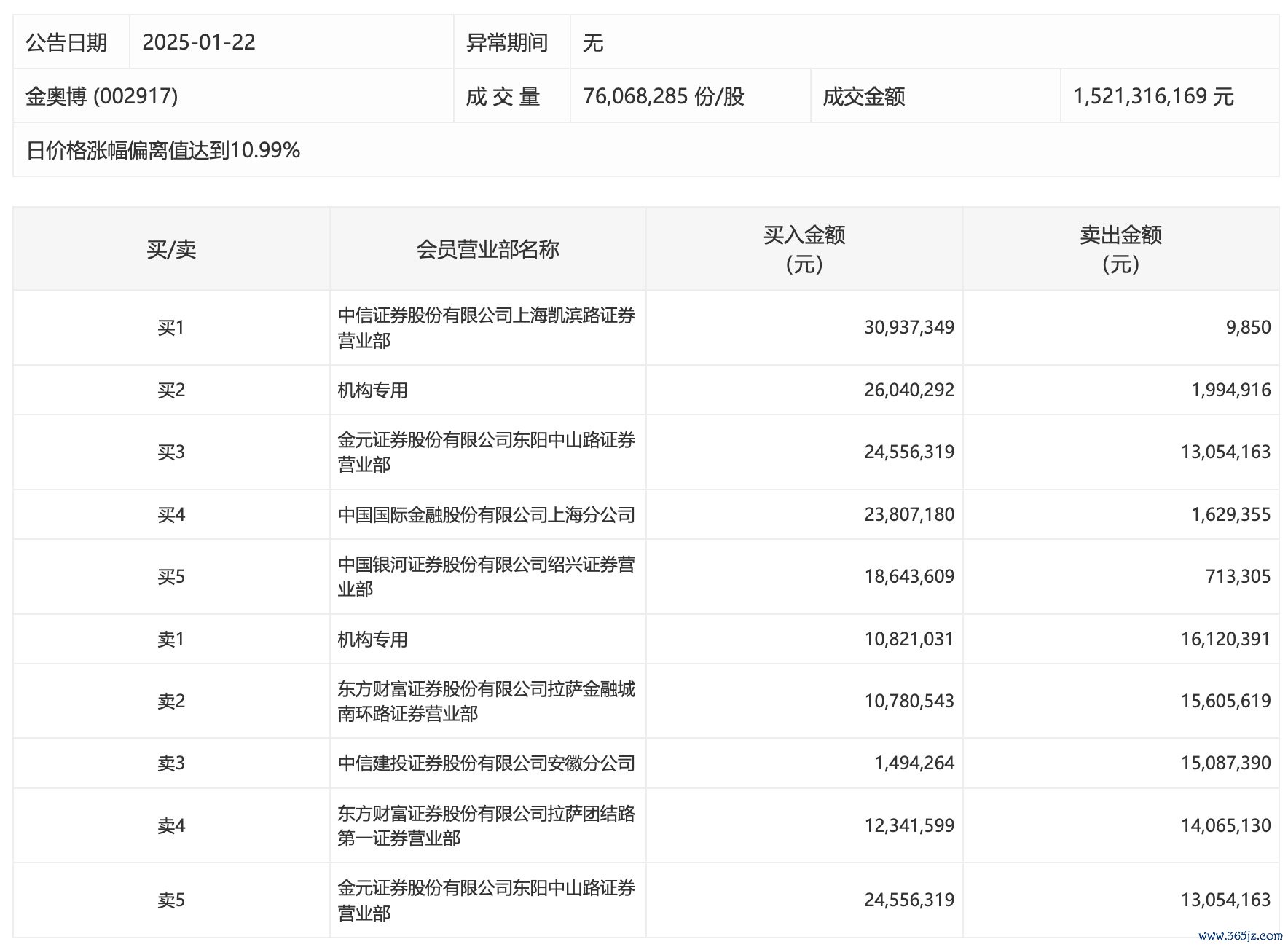This screenshot has width=1288, height=947.
Task: Click 机构专用 in the 卖1 row
Action: tap(372, 640)
